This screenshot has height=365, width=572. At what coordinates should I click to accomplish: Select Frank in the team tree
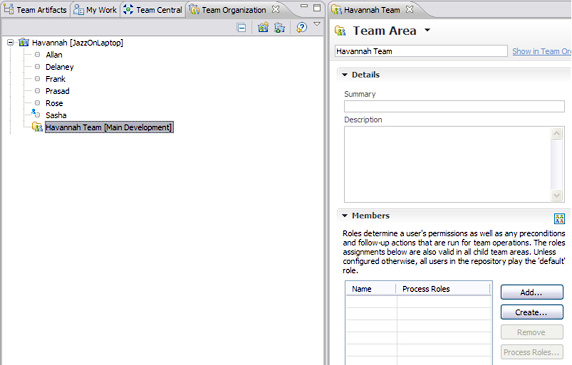(55, 79)
